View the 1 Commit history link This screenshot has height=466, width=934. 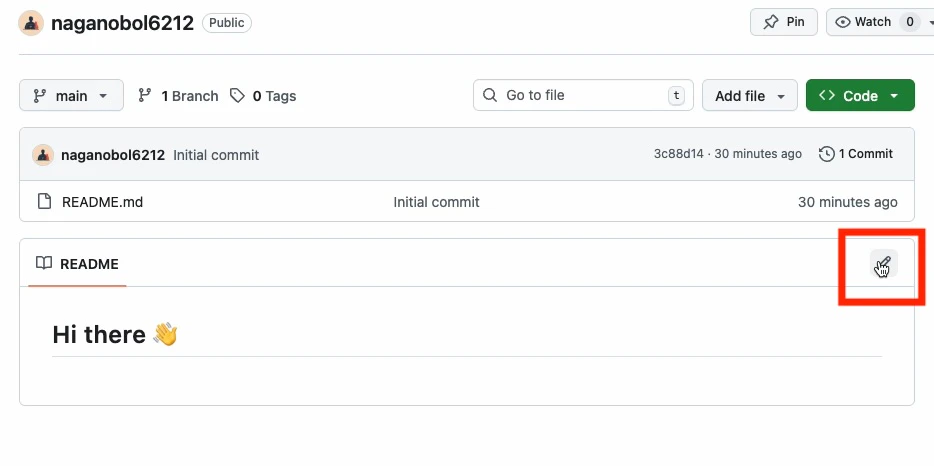point(856,154)
